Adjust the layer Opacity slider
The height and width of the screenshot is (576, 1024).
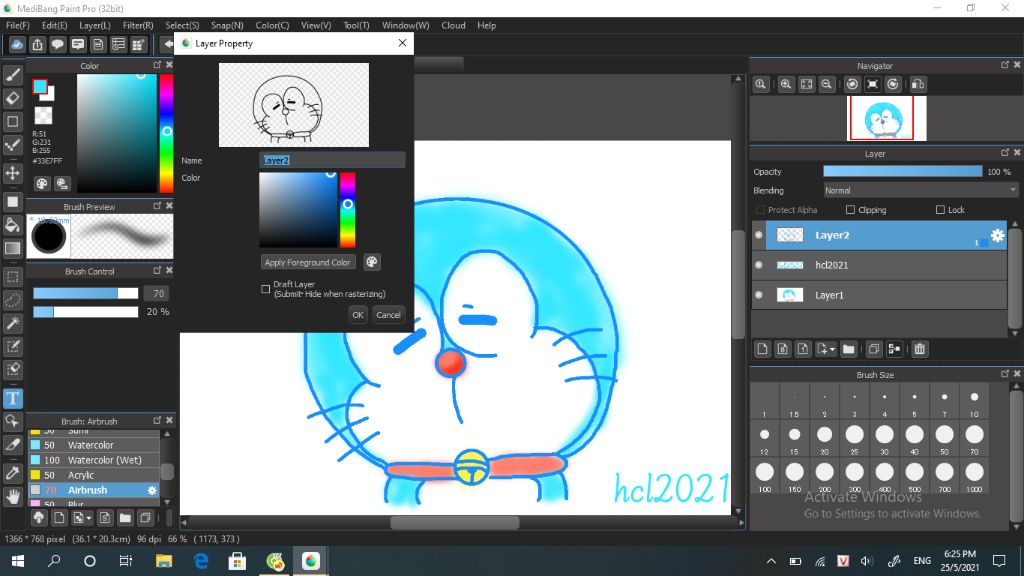tap(902, 172)
